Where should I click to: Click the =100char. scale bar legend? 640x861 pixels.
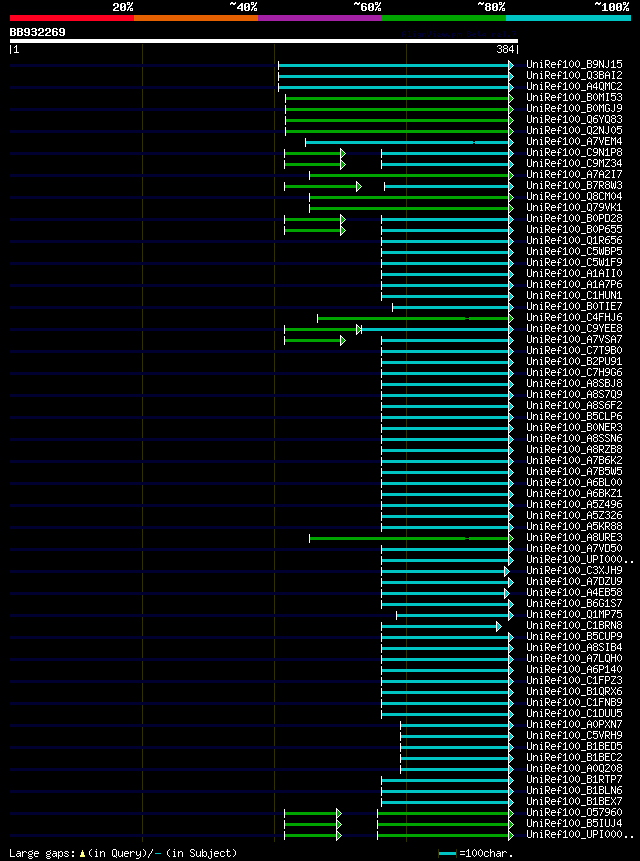click(x=476, y=853)
